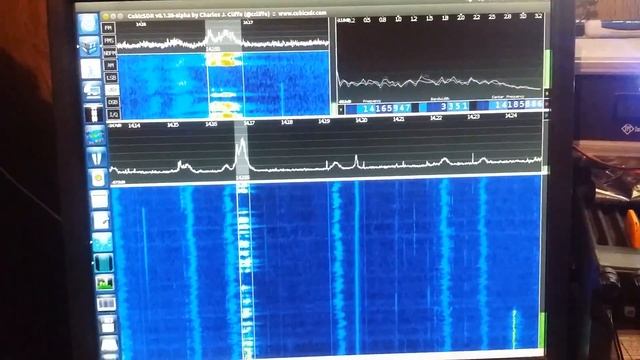Open the teal launcher icon below waveform
This screenshot has height=360, width=640.
[x=104, y=262]
